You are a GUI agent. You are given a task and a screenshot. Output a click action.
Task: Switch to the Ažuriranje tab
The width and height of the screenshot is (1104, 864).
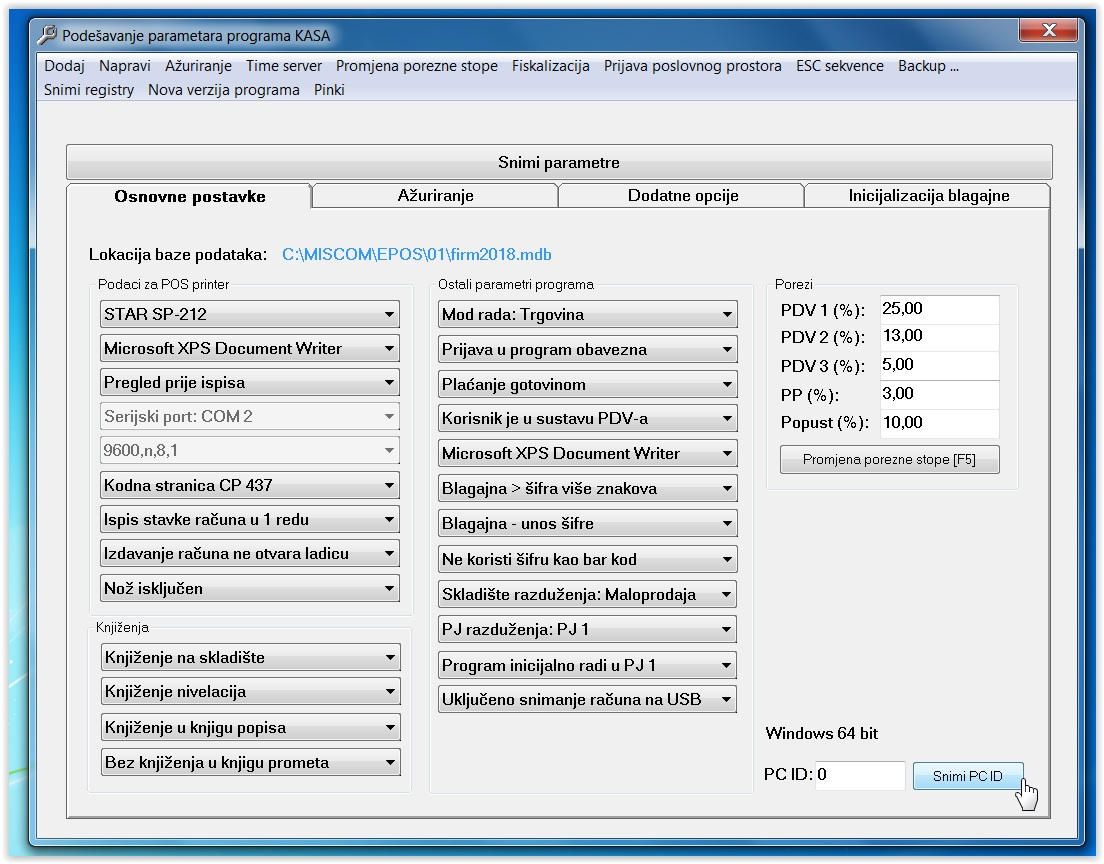(435, 196)
